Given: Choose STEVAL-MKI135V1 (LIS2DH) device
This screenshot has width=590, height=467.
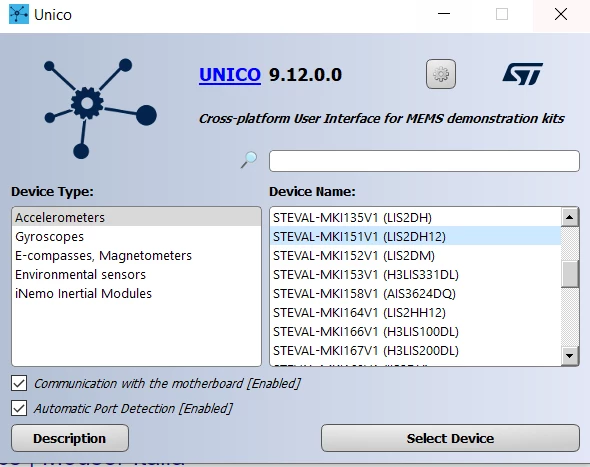Looking at the screenshot, I should pos(415,217).
